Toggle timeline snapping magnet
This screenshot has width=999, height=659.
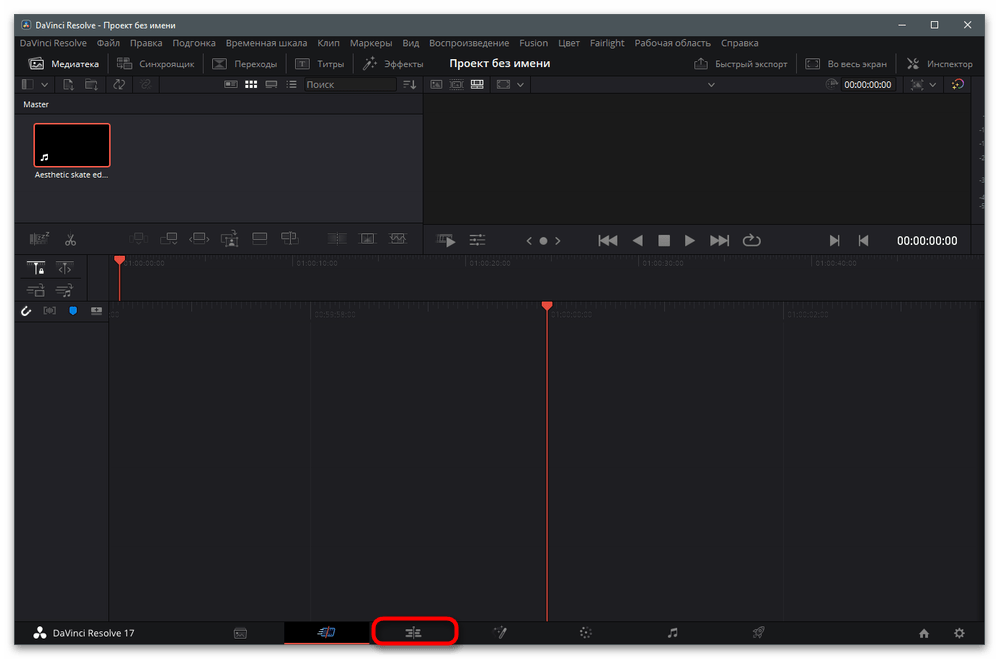pyautogui.click(x=25, y=311)
